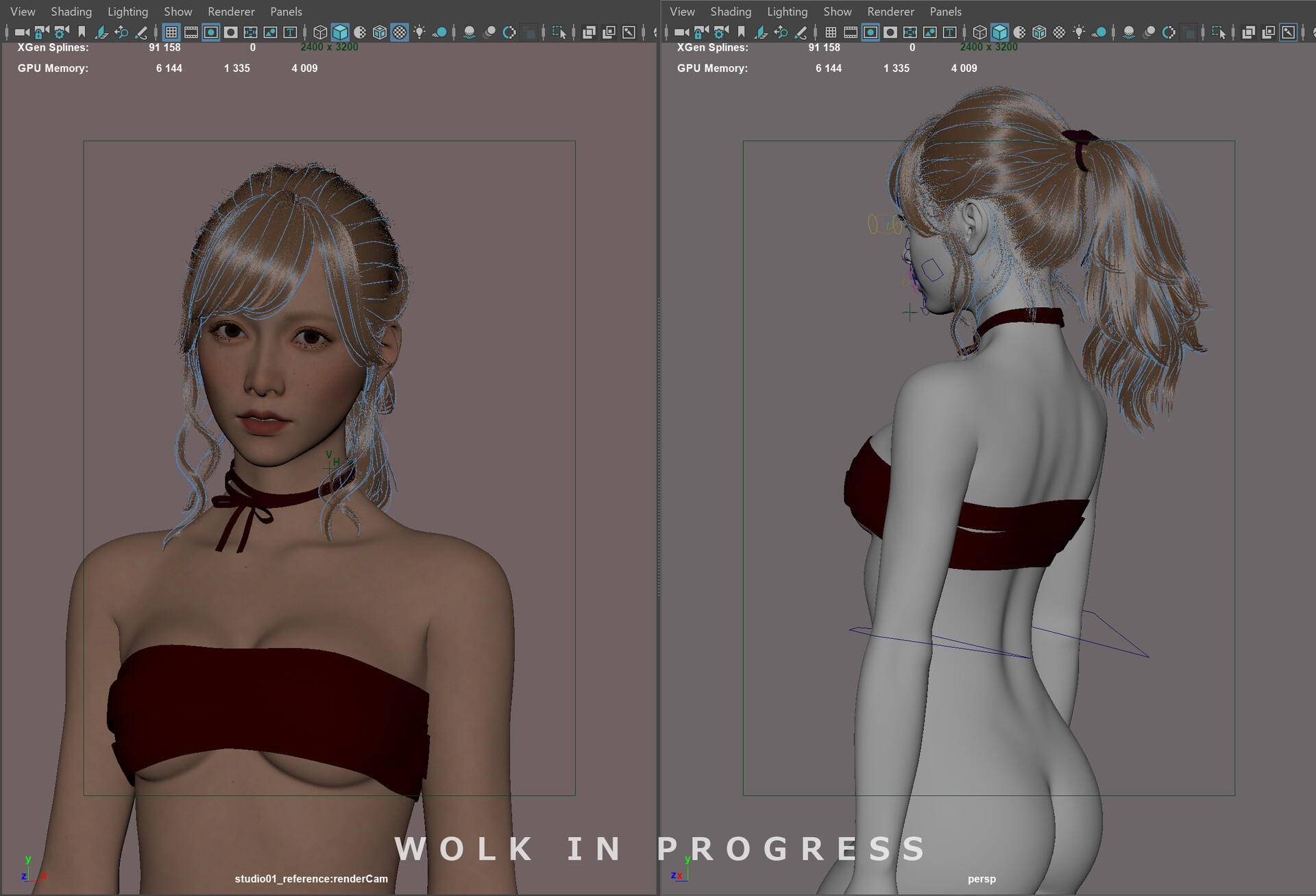
Task: Click Isolate Select icon in left renderCam panel
Action: coord(559,32)
